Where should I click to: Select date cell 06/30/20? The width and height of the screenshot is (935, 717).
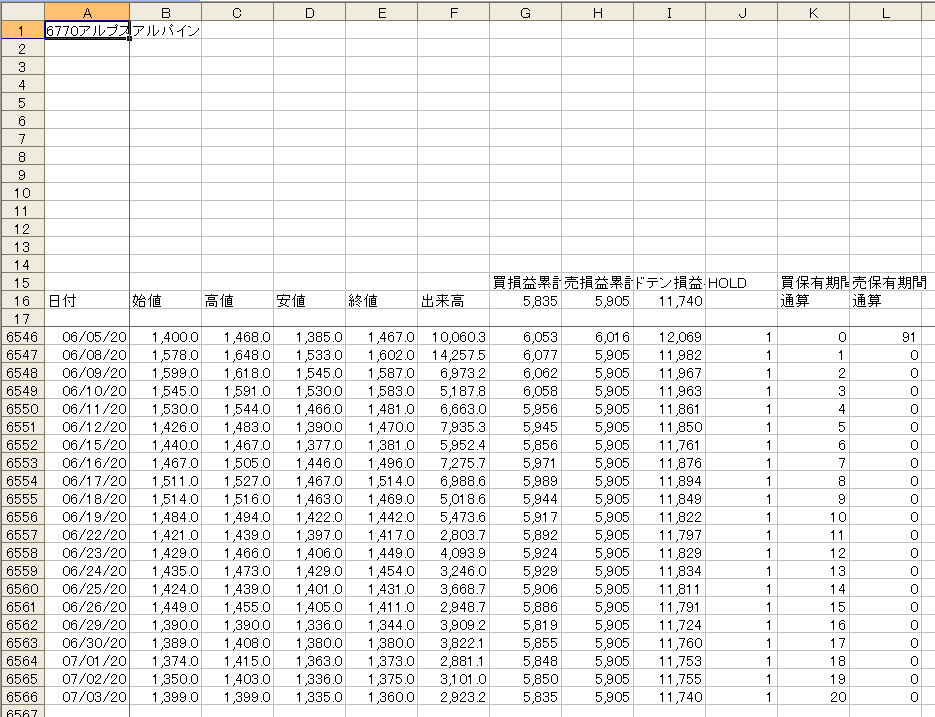coord(87,643)
